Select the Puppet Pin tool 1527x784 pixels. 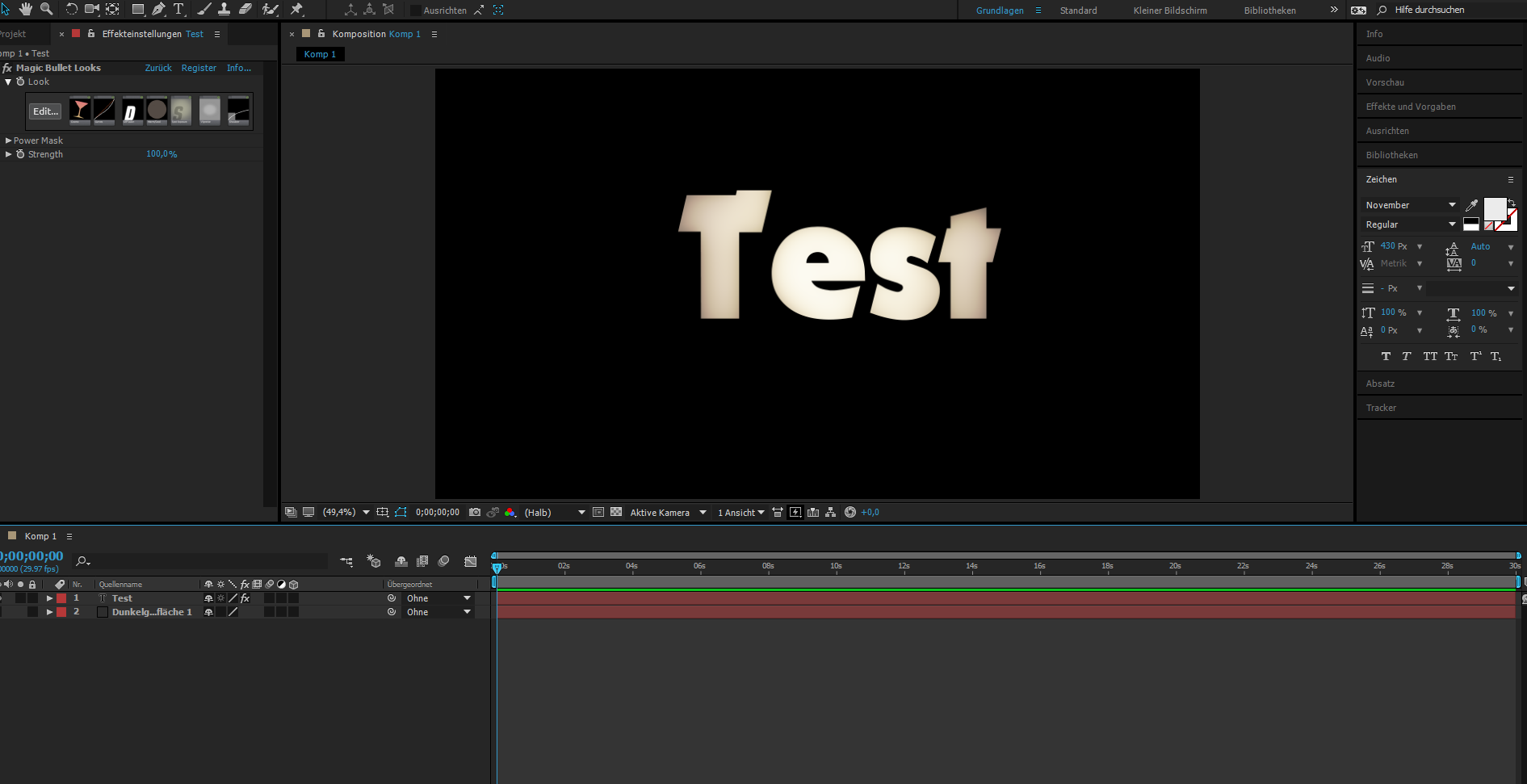(x=296, y=10)
